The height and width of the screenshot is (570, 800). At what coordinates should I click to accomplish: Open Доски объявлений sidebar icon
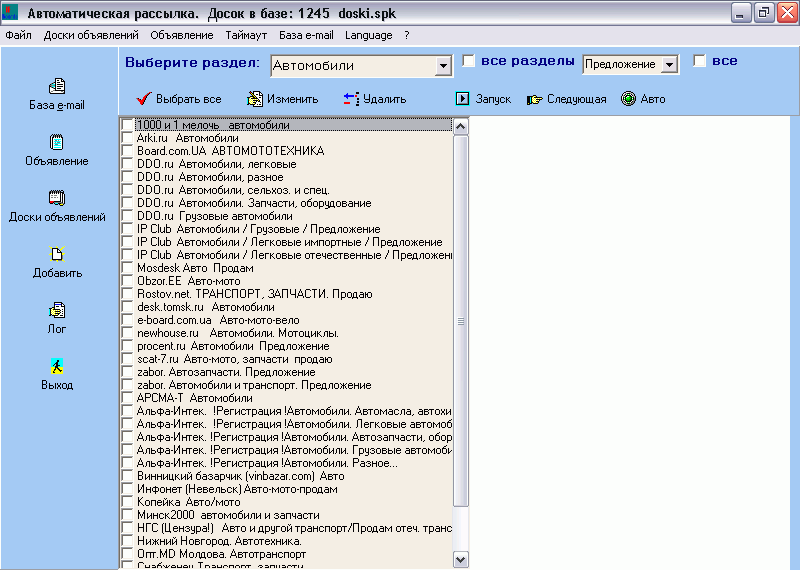pyautogui.click(x=57, y=198)
